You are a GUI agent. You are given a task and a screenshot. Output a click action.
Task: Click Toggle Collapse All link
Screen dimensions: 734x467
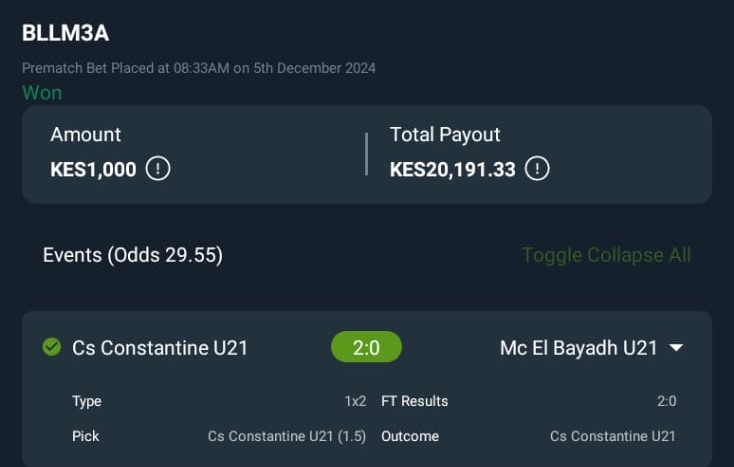coord(607,255)
